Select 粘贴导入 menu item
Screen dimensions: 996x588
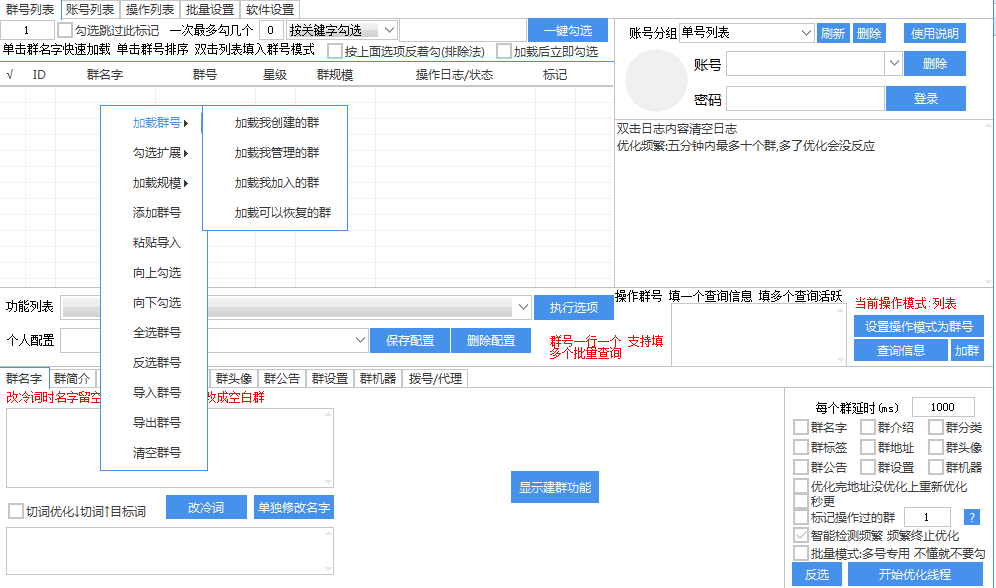pos(156,242)
